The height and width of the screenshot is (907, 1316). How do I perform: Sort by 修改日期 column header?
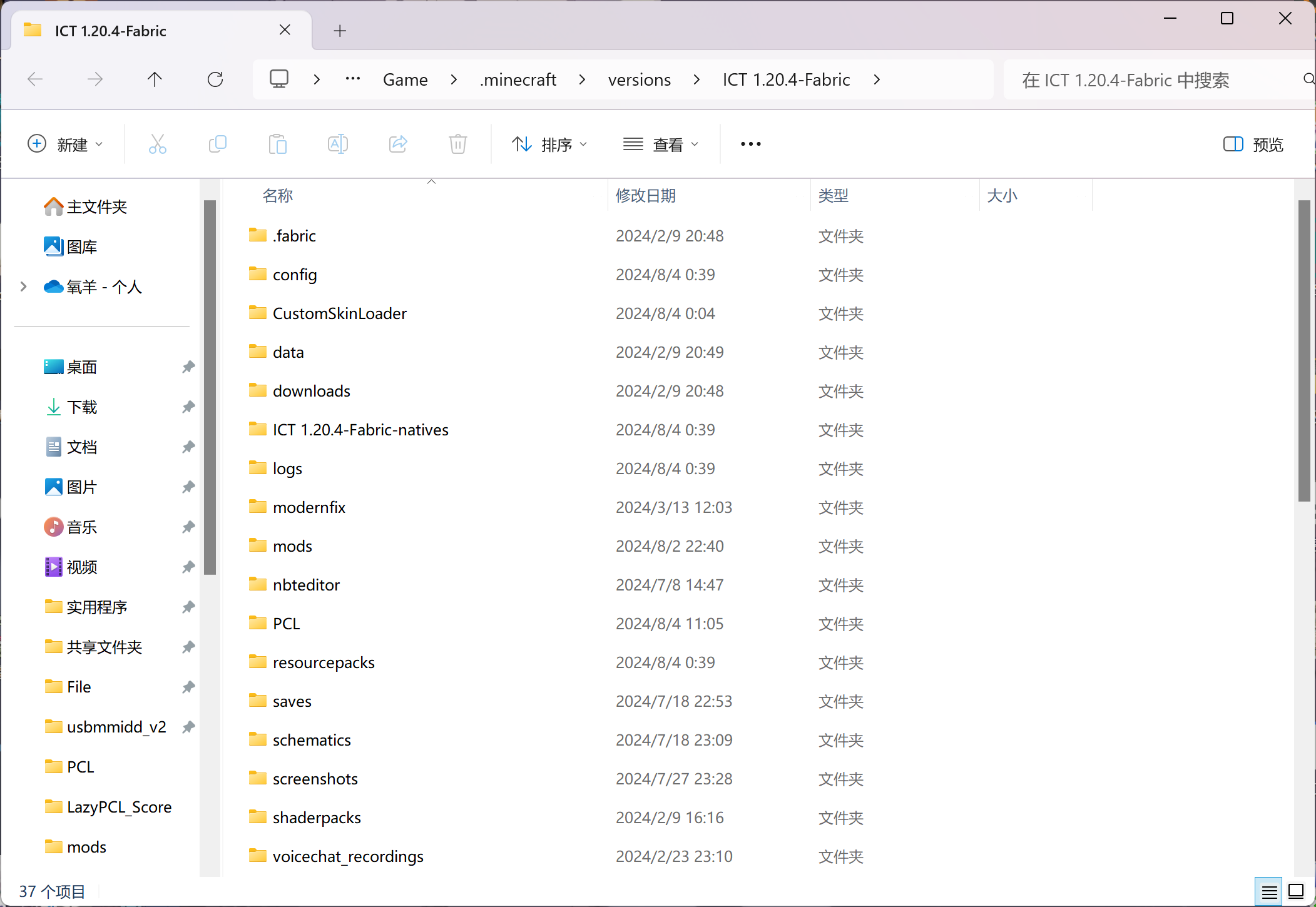click(x=646, y=196)
